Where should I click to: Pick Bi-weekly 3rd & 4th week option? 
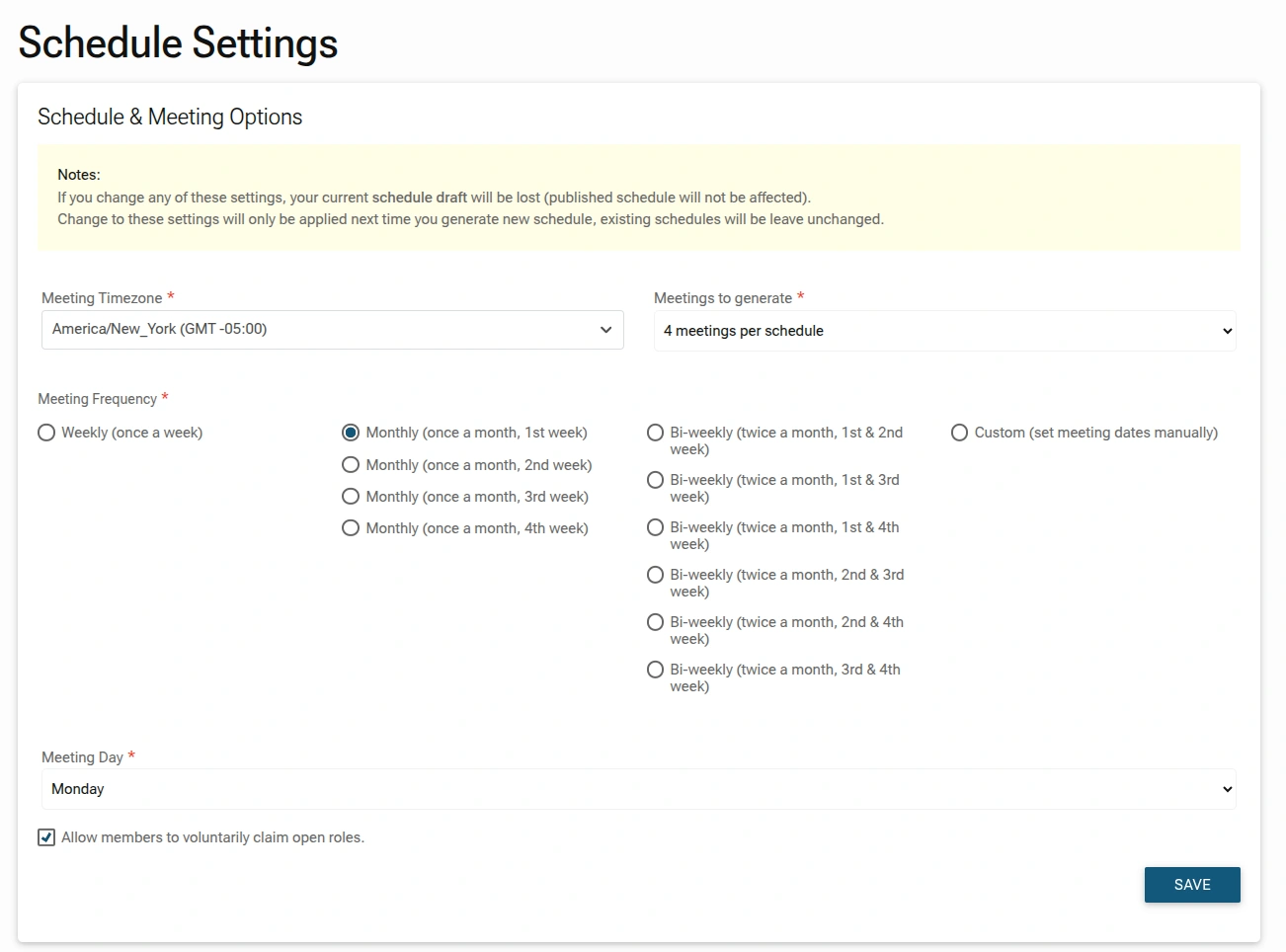click(655, 670)
